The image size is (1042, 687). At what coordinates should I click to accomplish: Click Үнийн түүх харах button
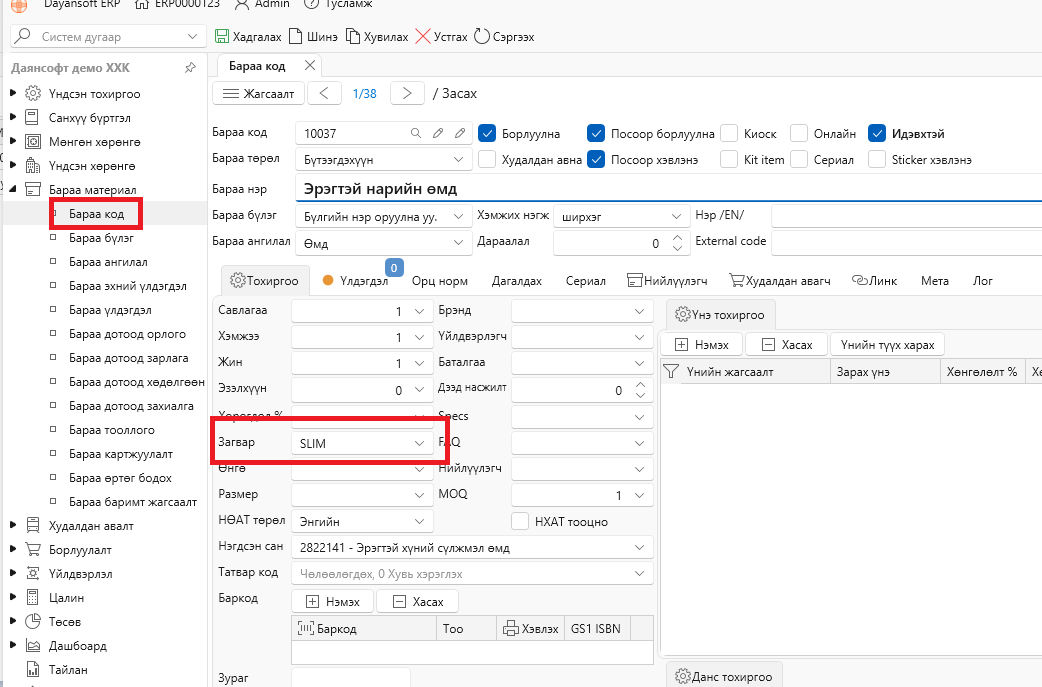[887, 344]
